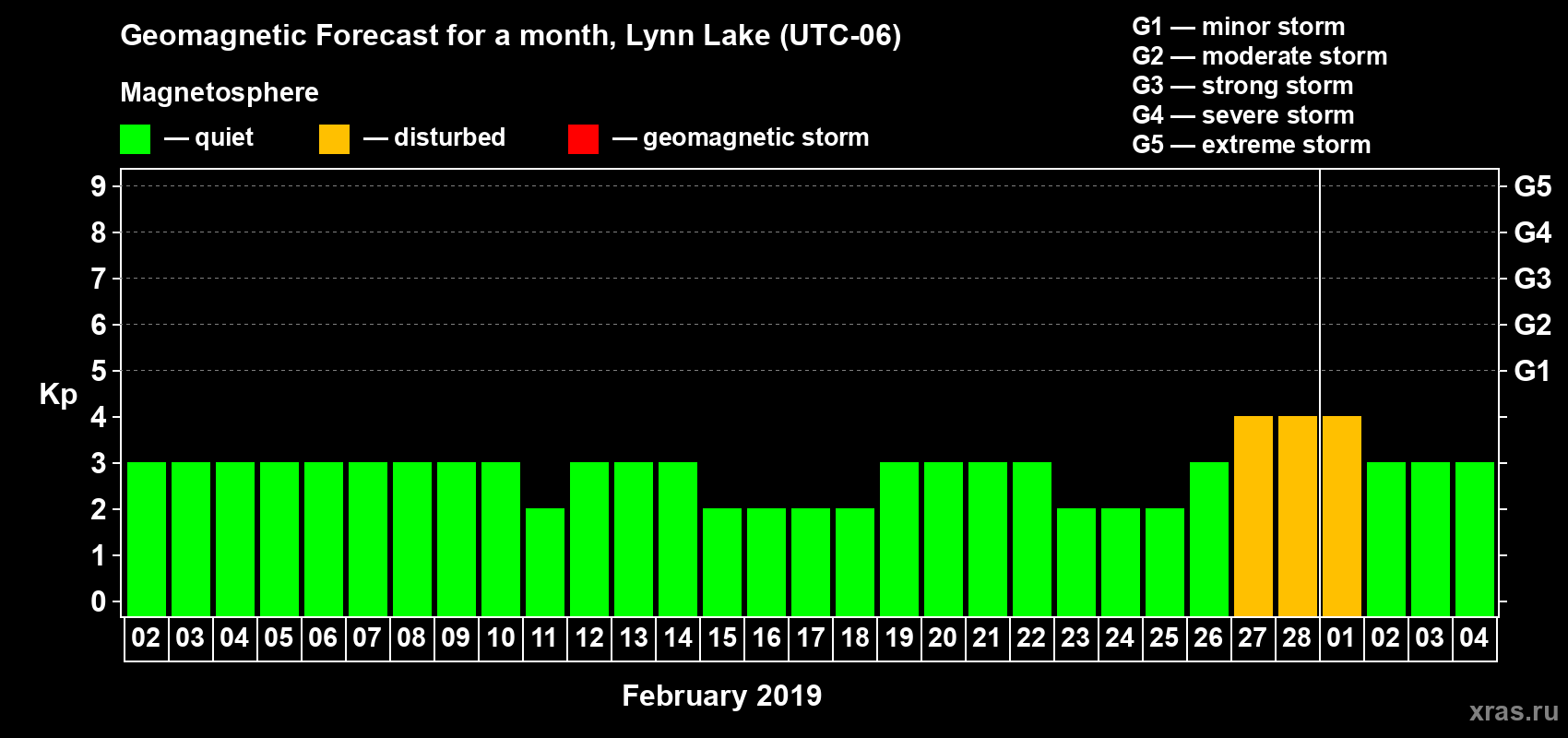Click the date cell labeled 08

tap(411, 638)
